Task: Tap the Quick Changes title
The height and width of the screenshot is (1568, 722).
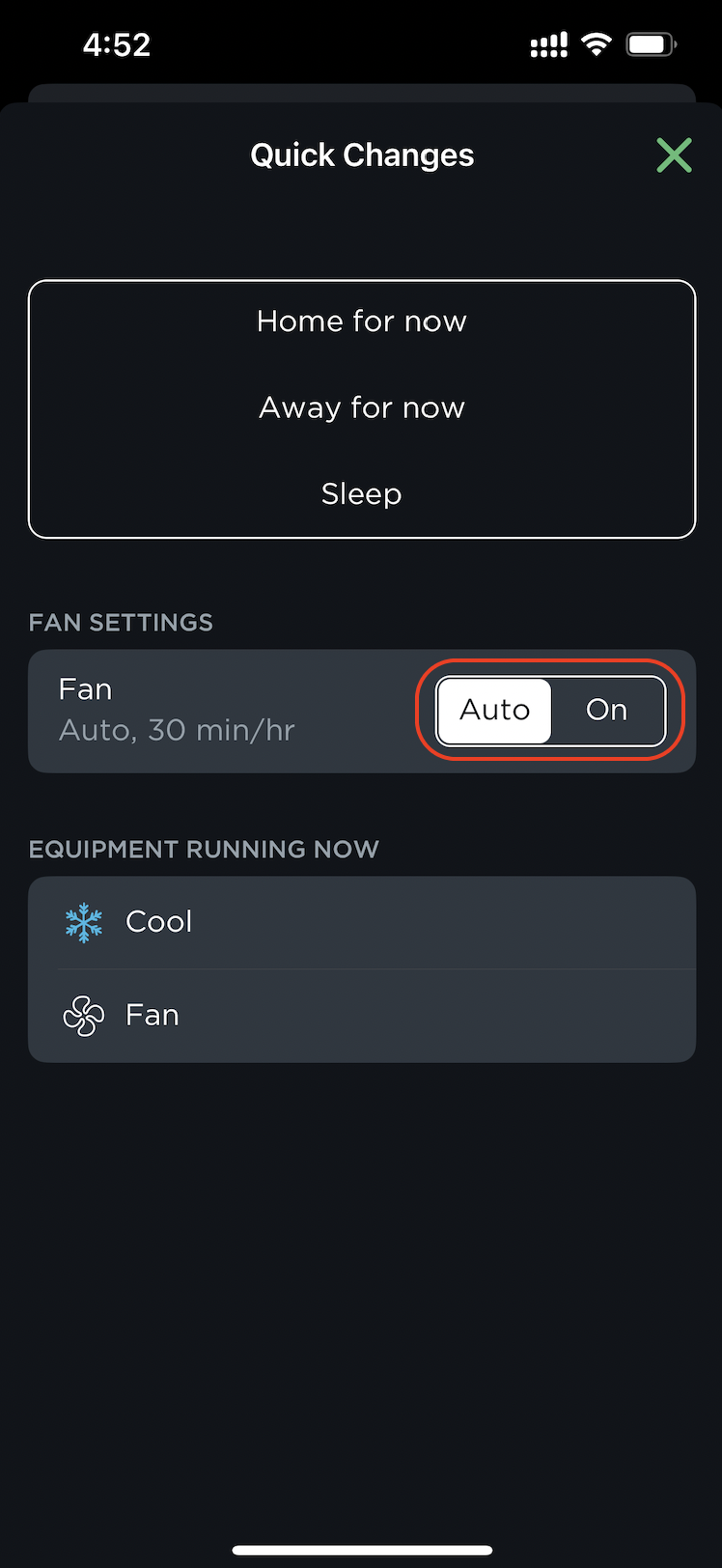Action: (361, 154)
